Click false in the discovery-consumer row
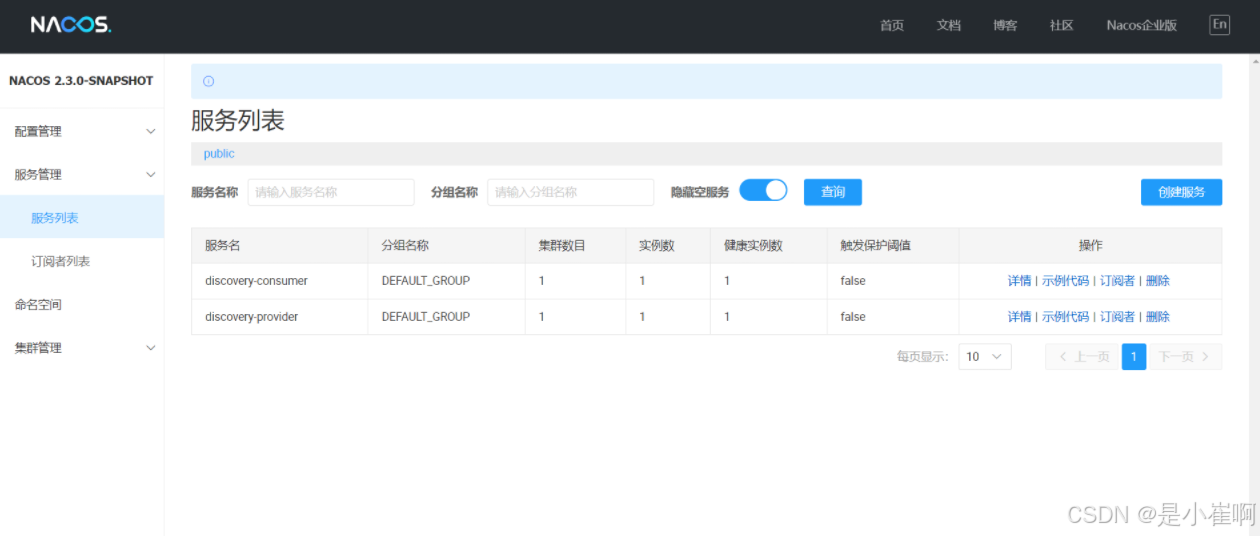 point(853,281)
